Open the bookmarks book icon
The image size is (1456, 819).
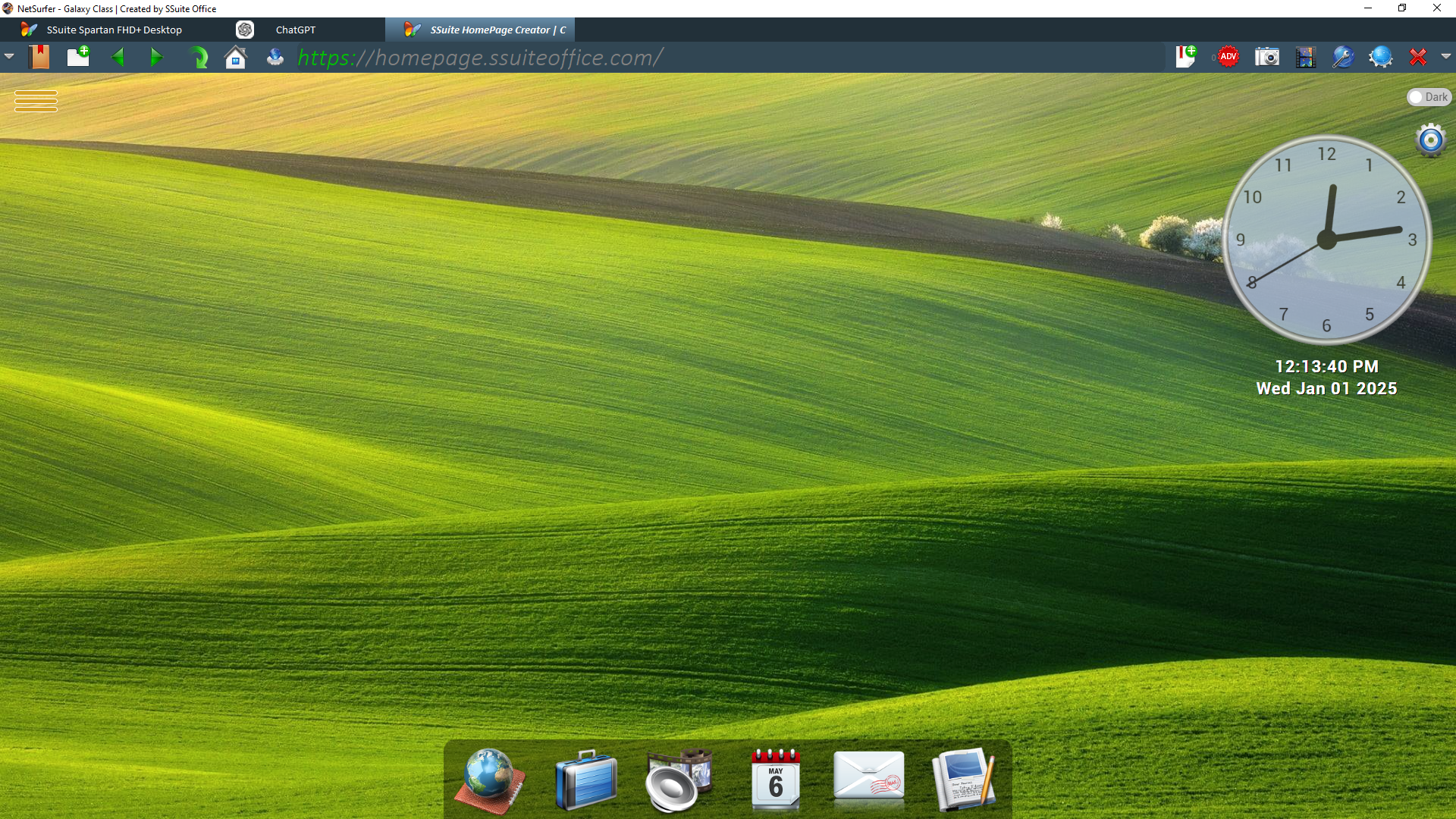pos(39,57)
